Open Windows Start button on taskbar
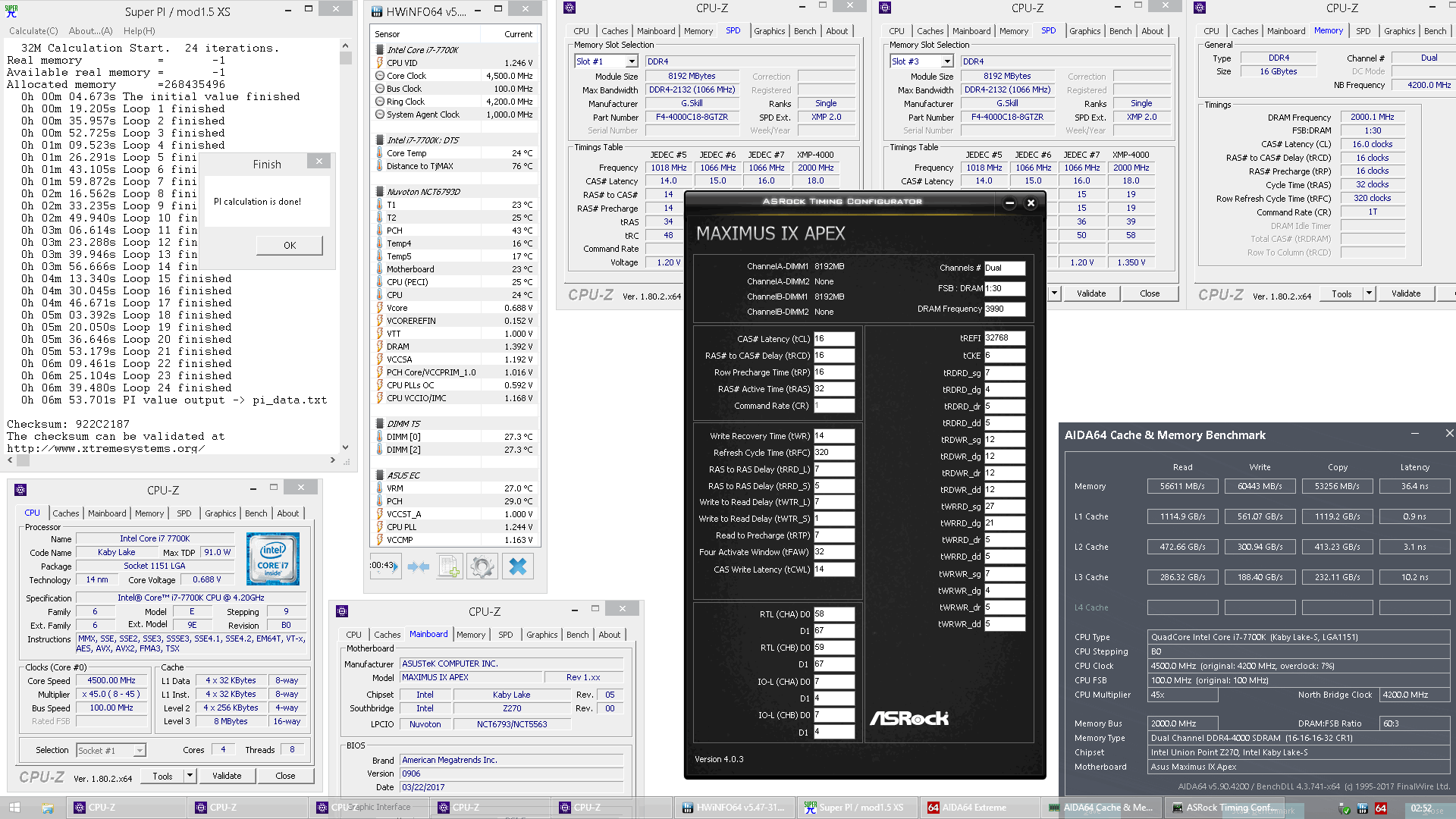Image resolution: width=1456 pixels, height=819 pixels. (x=14, y=808)
